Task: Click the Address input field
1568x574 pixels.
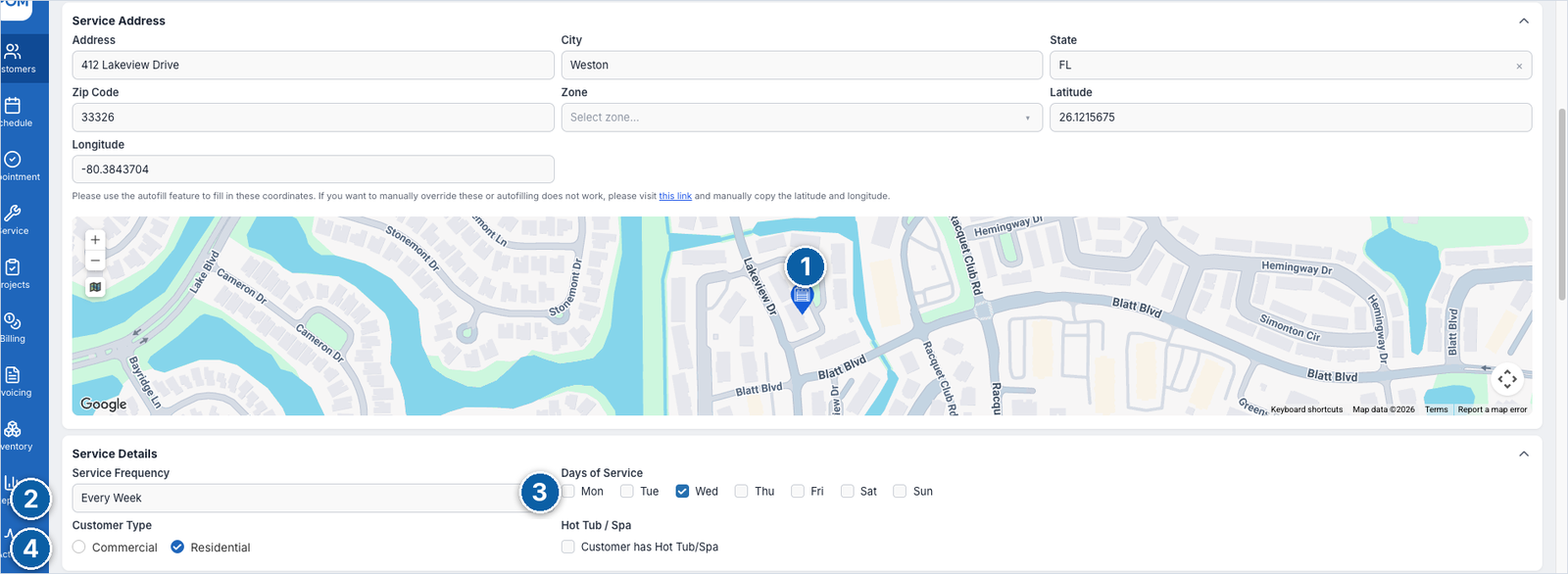Action: click(313, 65)
